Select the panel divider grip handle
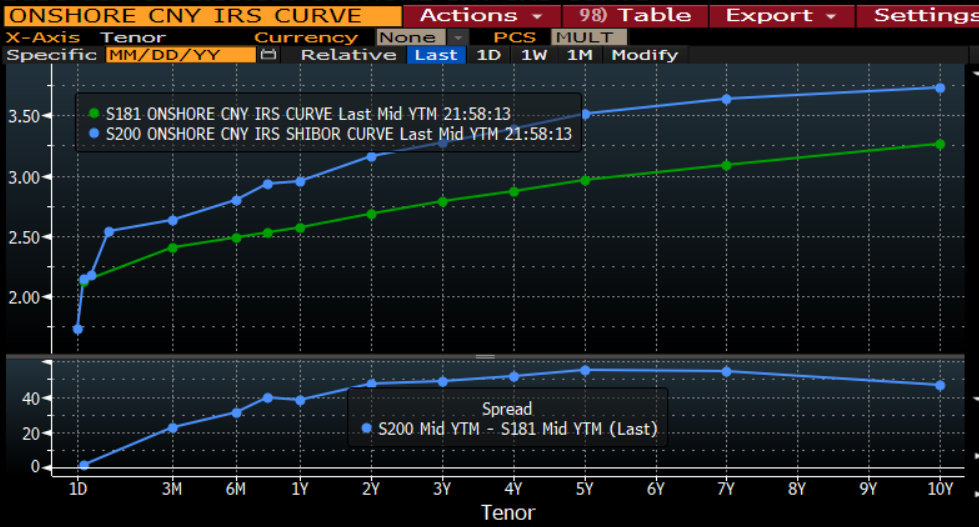This screenshot has height=527, width=979. tap(485, 357)
